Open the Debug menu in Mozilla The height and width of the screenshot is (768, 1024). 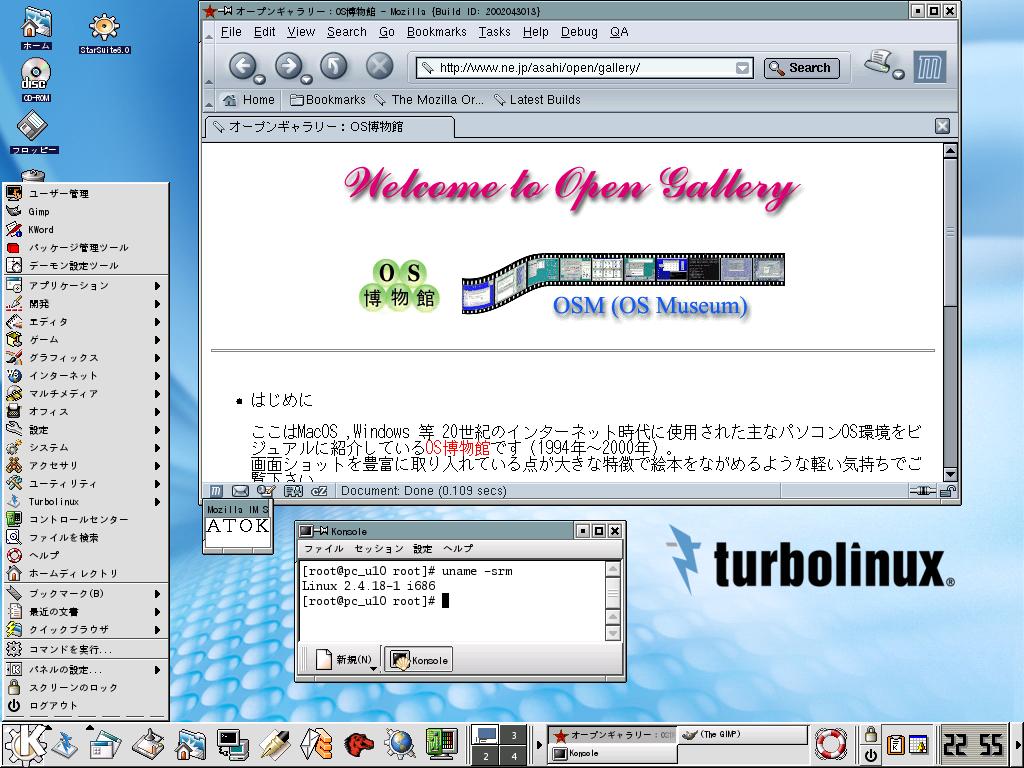click(579, 32)
